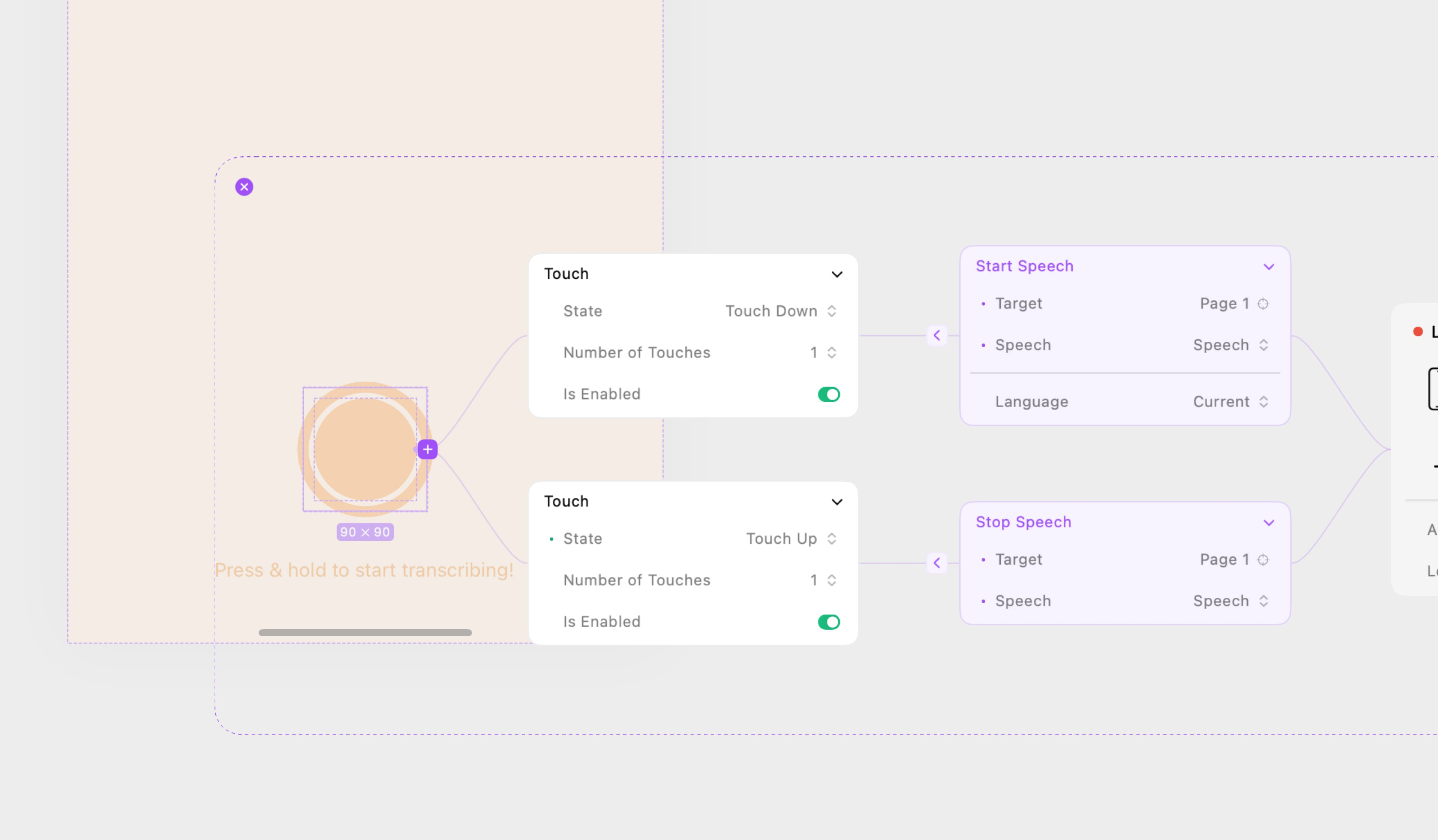Click target picker icon in Stop Speech
The width and height of the screenshot is (1438, 840).
point(1263,560)
